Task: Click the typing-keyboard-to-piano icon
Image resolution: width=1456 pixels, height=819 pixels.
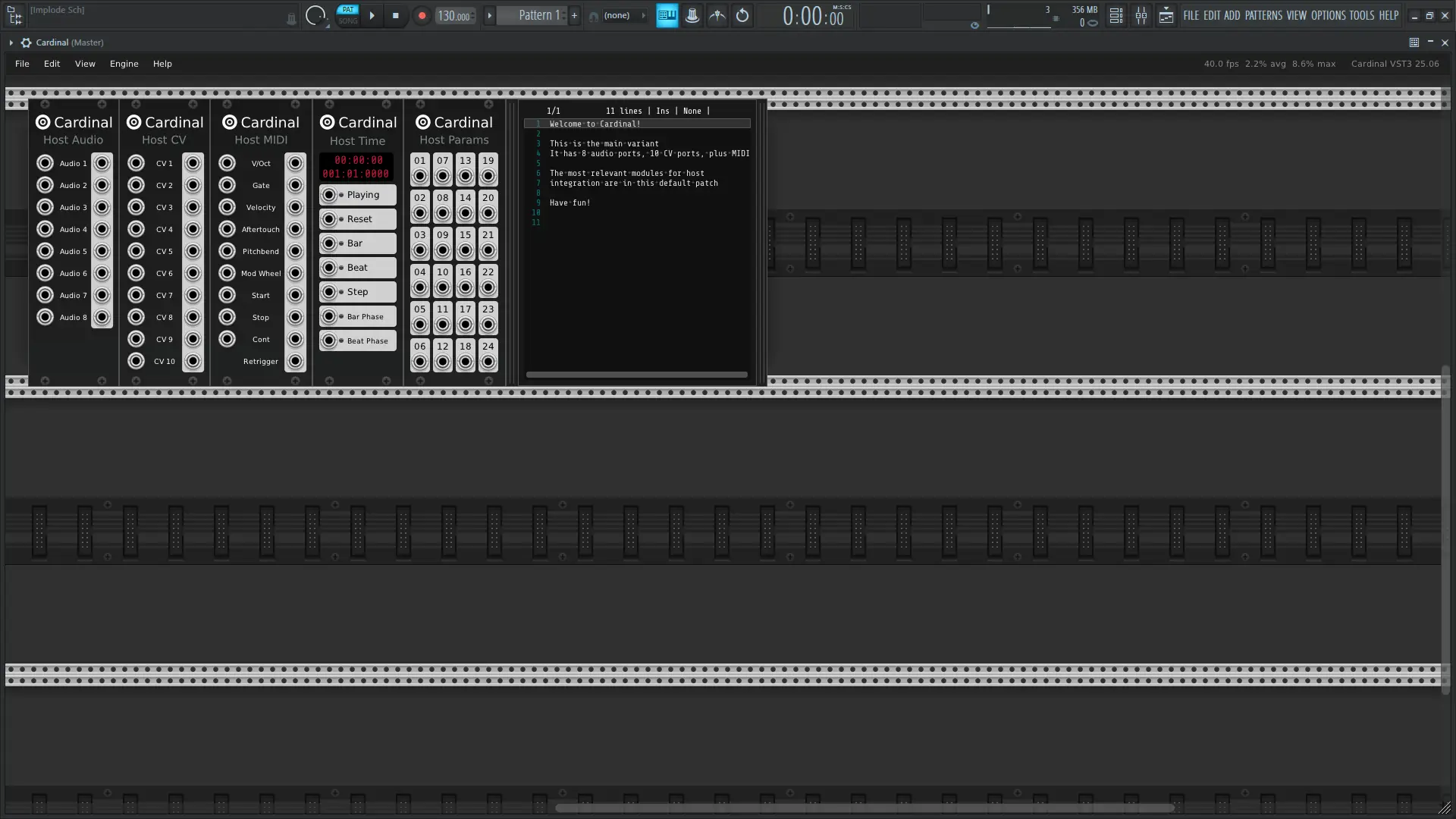Action: pyautogui.click(x=667, y=15)
